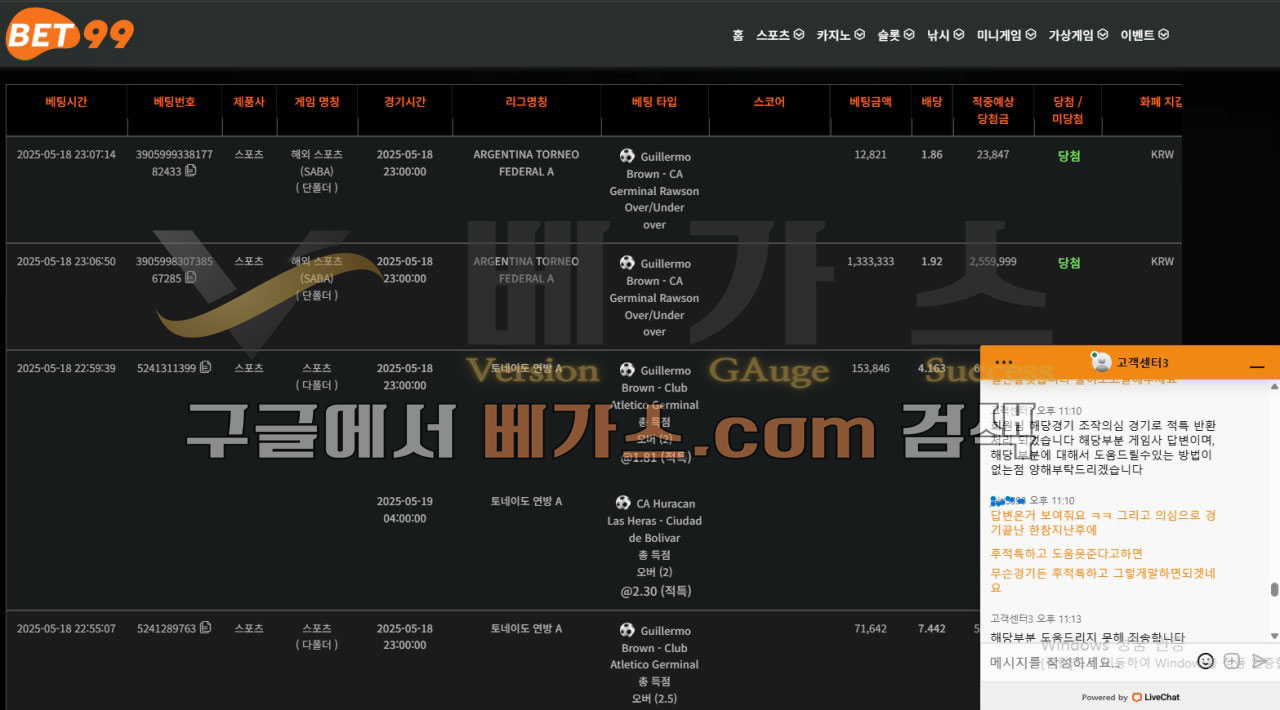Image resolution: width=1280 pixels, height=710 pixels.
Task: Click the BET99 logo
Action: tap(70, 34)
